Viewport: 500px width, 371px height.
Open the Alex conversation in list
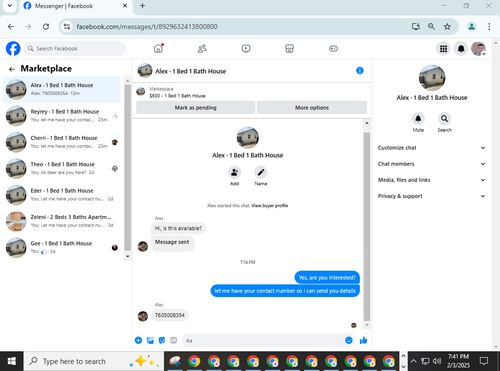pos(62,89)
